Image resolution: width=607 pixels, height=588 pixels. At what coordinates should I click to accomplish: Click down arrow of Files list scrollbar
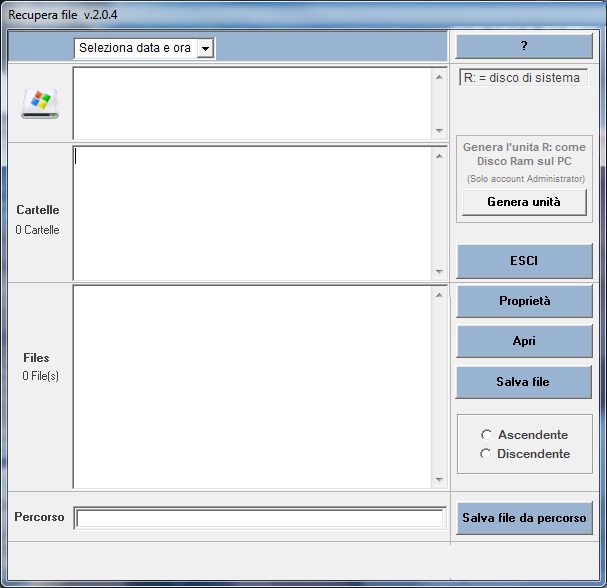point(439,480)
